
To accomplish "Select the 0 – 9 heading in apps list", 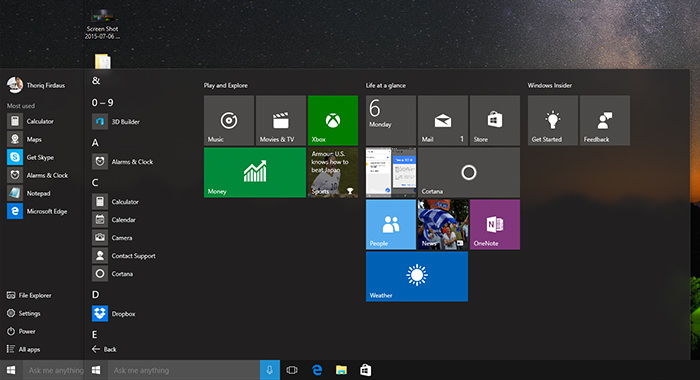I will 102,103.
